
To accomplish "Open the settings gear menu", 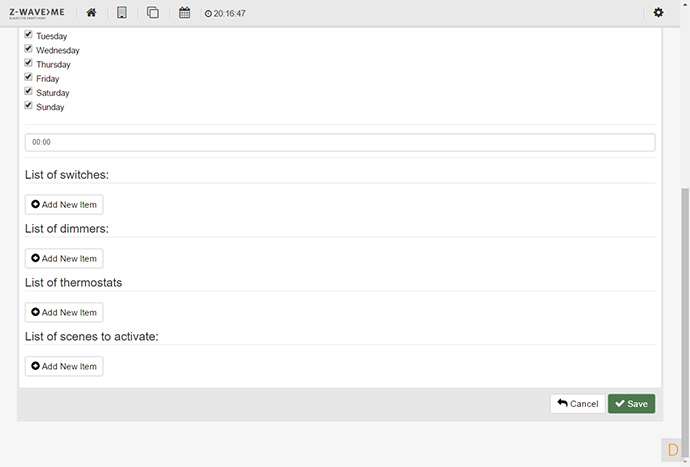I will (x=658, y=13).
